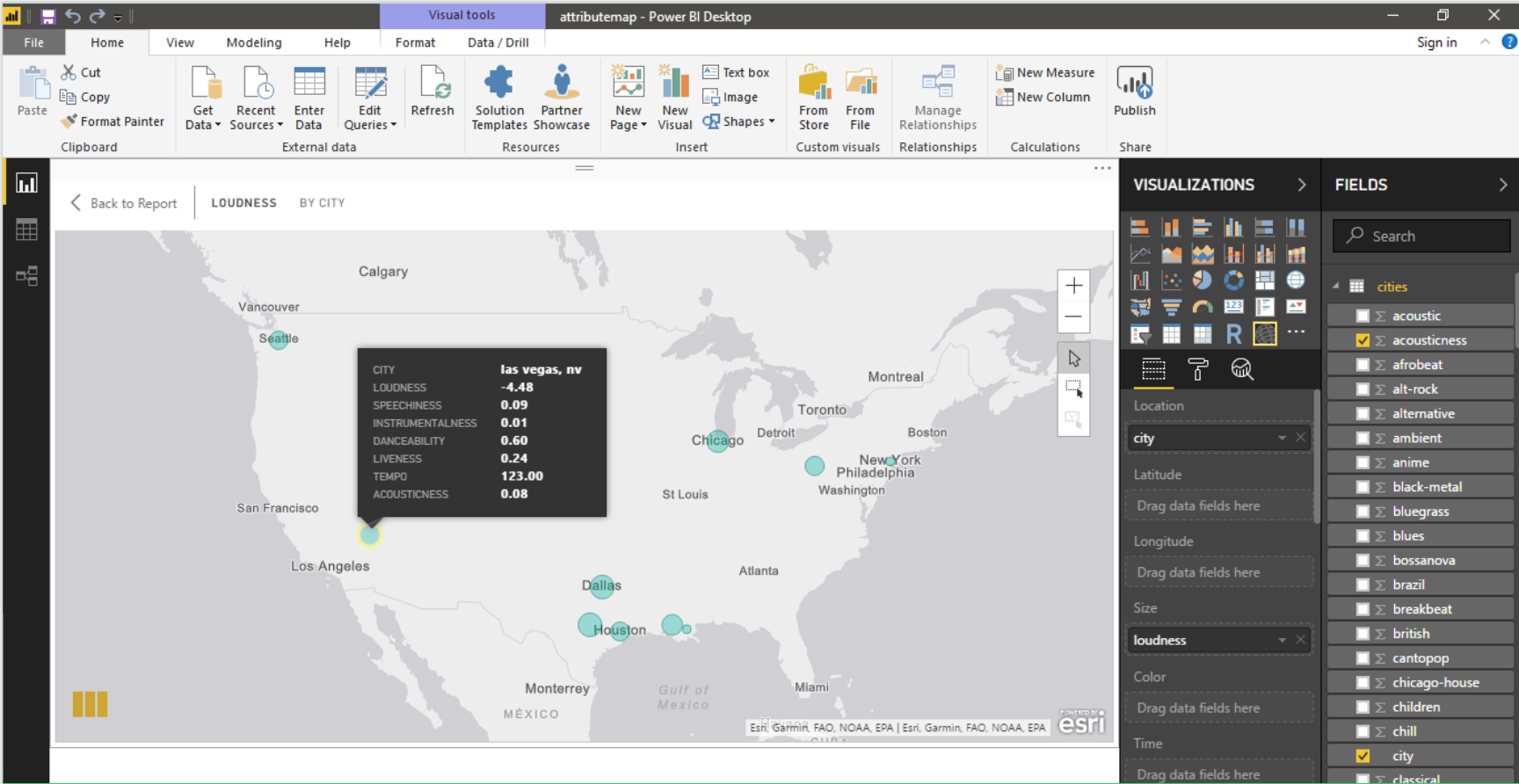Open Solution Templates
1519x784 pixels.
499,98
